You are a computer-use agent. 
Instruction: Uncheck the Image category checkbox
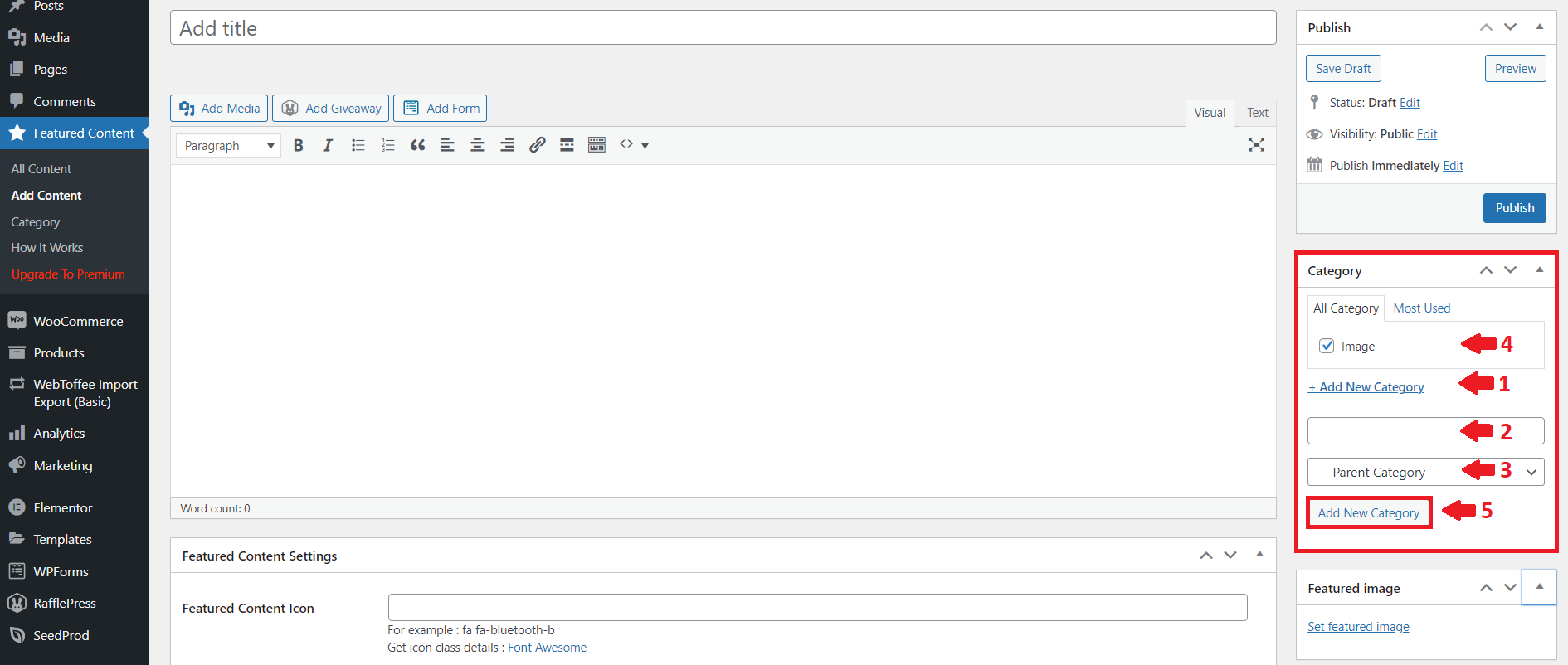point(1327,346)
